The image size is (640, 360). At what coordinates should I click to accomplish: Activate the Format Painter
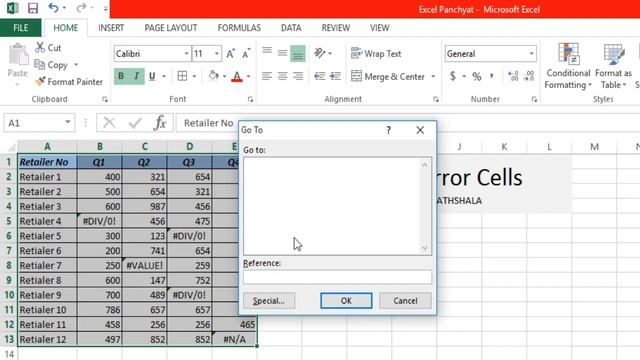point(69,82)
